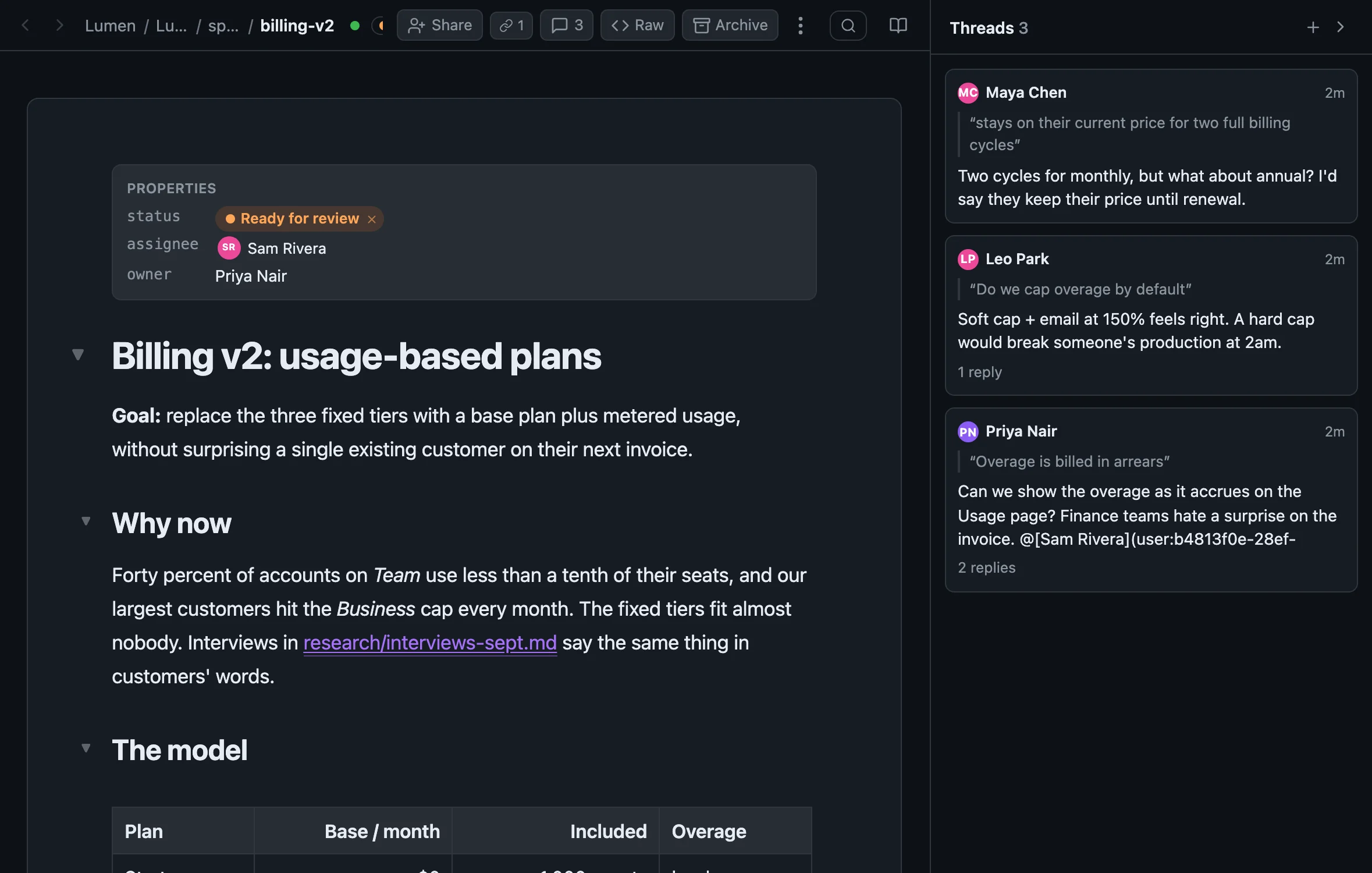The height and width of the screenshot is (873, 1372).
Task: Switch to Raw view
Action: click(x=637, y=25)
